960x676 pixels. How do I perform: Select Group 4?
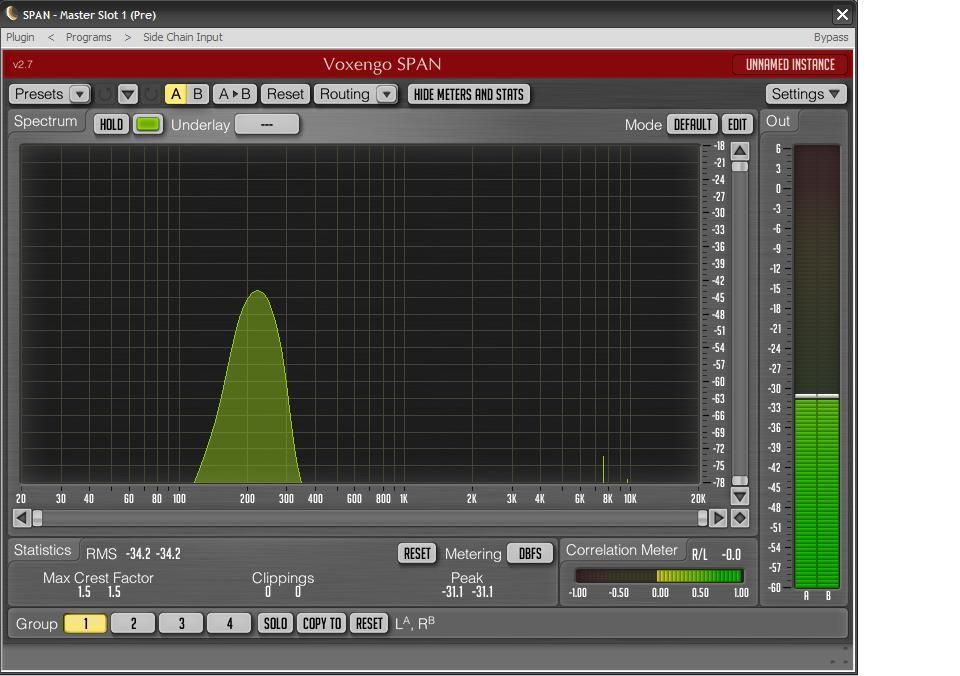[x=229, y=623]
